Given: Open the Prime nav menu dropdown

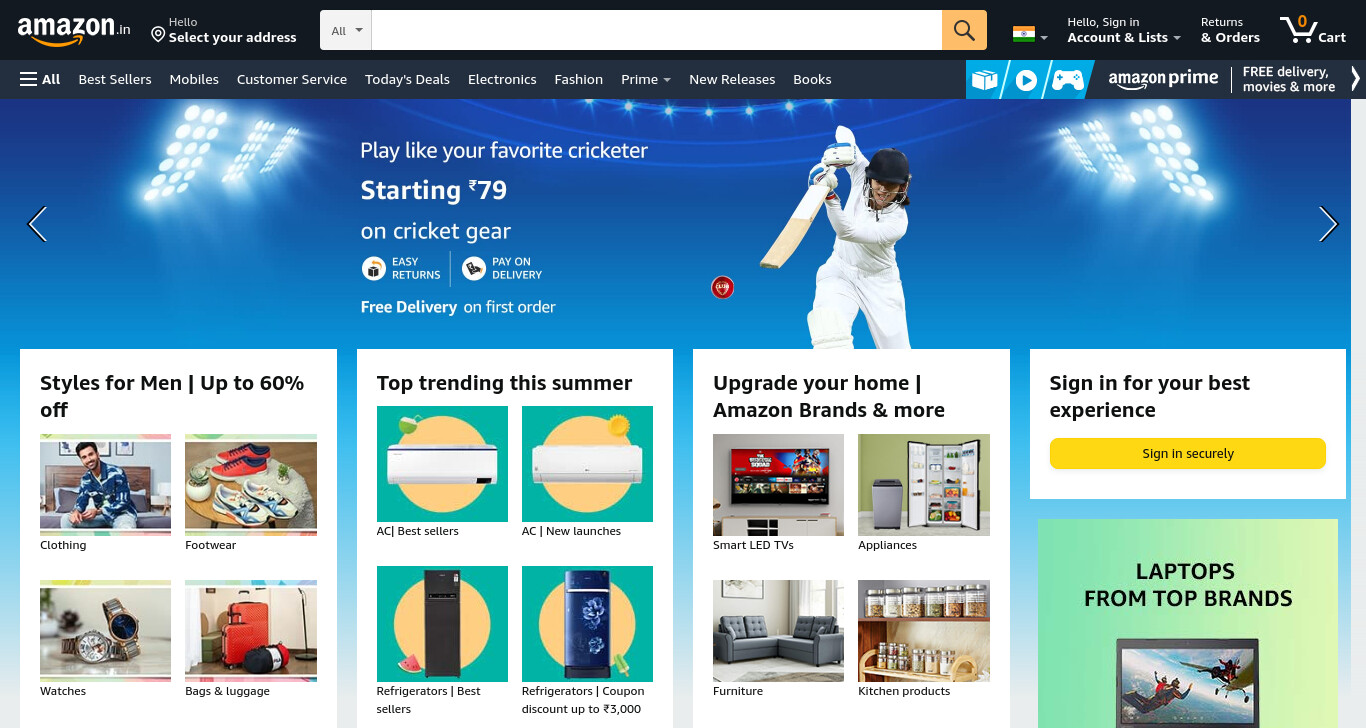Looking at the screenshot, I should (x=646, y=79).
